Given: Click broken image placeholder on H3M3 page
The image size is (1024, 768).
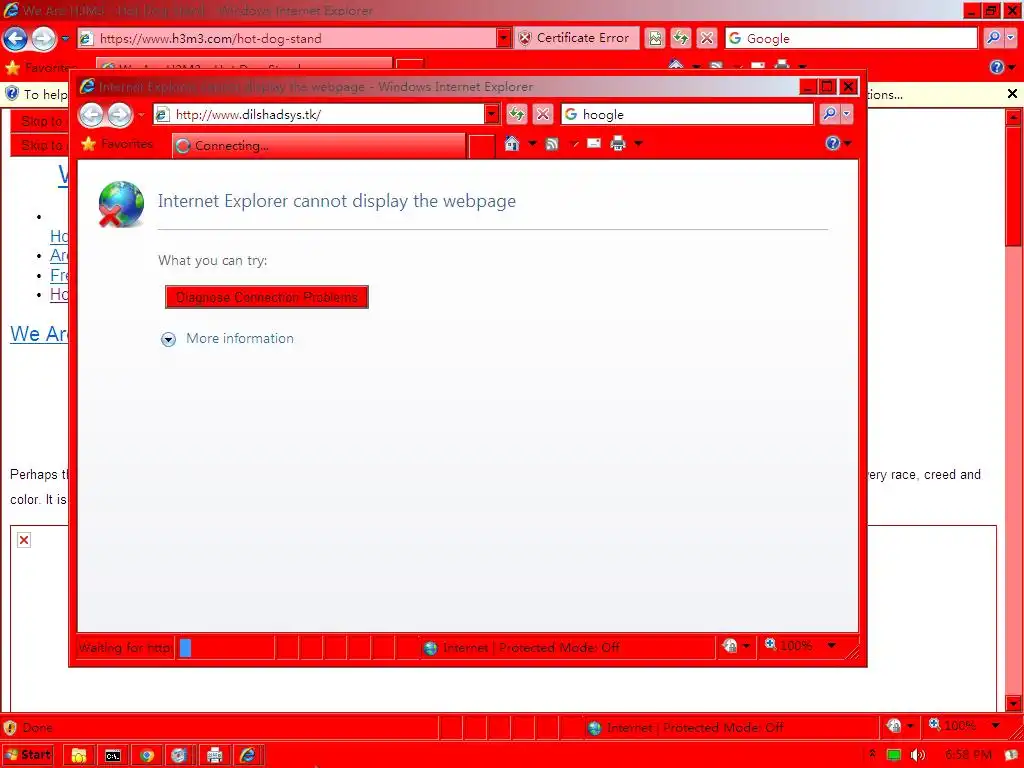Looking at the screenshot, I should (24, 540).
